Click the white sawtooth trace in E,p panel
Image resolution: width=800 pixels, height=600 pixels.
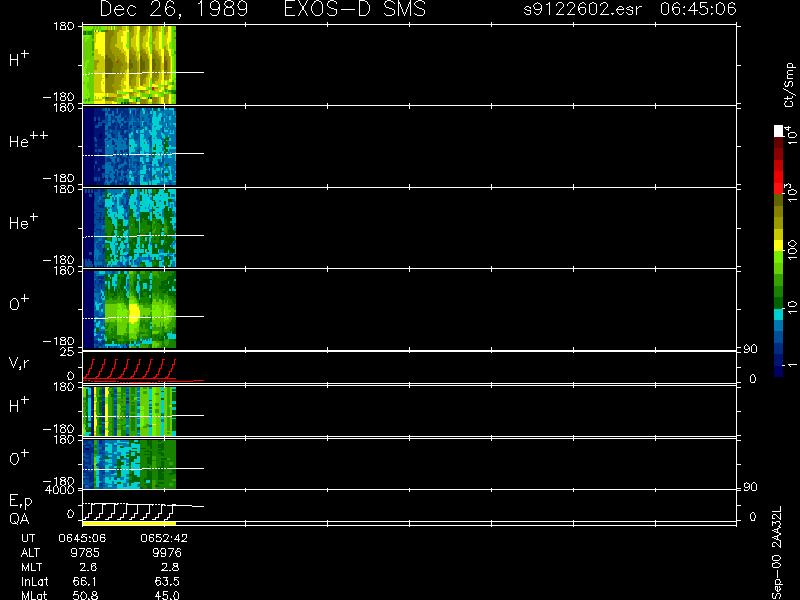(130, 511)
